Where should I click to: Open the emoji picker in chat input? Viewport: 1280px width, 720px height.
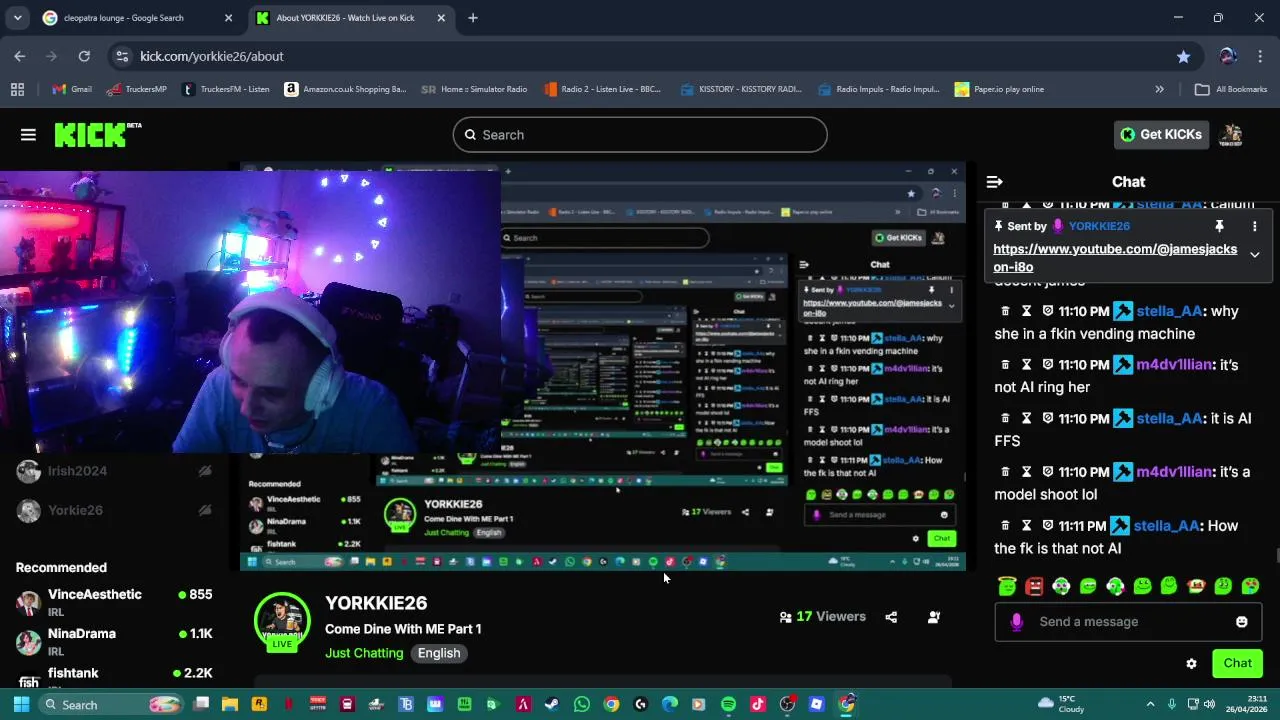[1241, 622]
